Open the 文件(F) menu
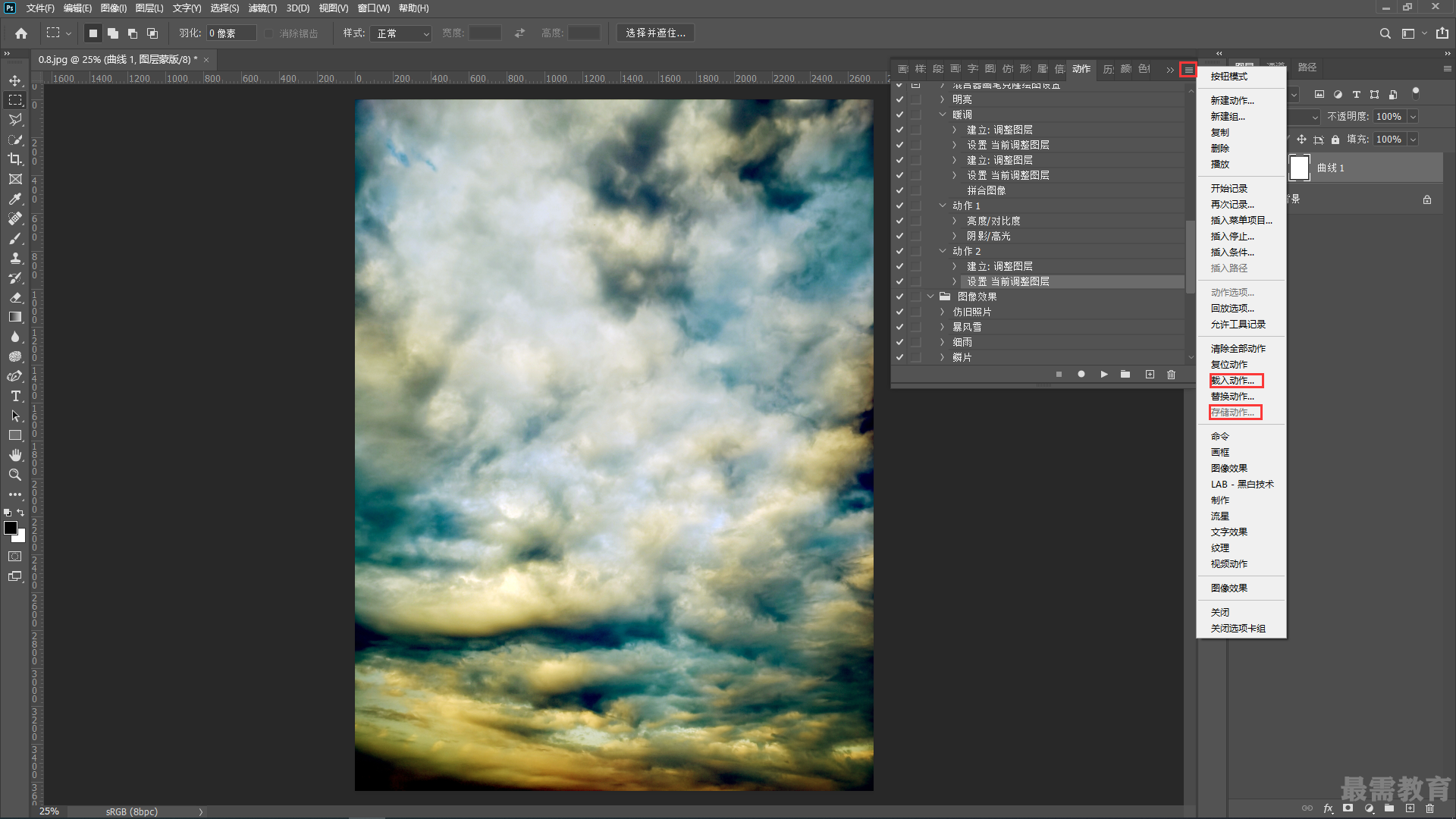Viewport: 1456px width, 819px height. click(x=40, y=8)
